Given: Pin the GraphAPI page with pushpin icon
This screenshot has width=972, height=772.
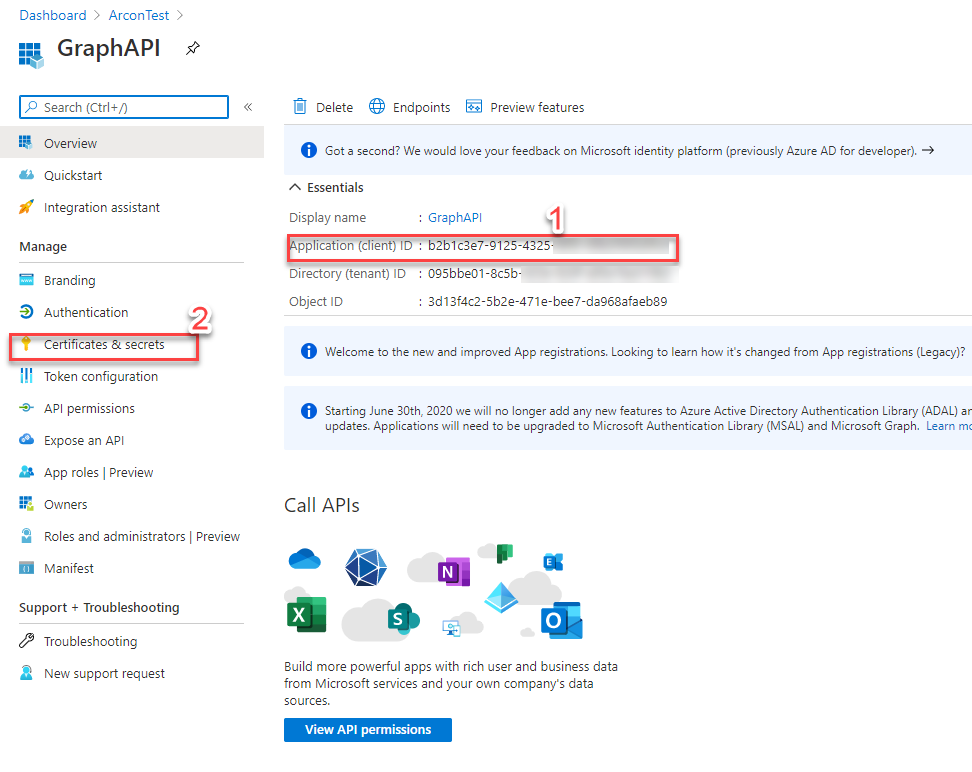Looking at the screenshot, I should click(193, 48).
